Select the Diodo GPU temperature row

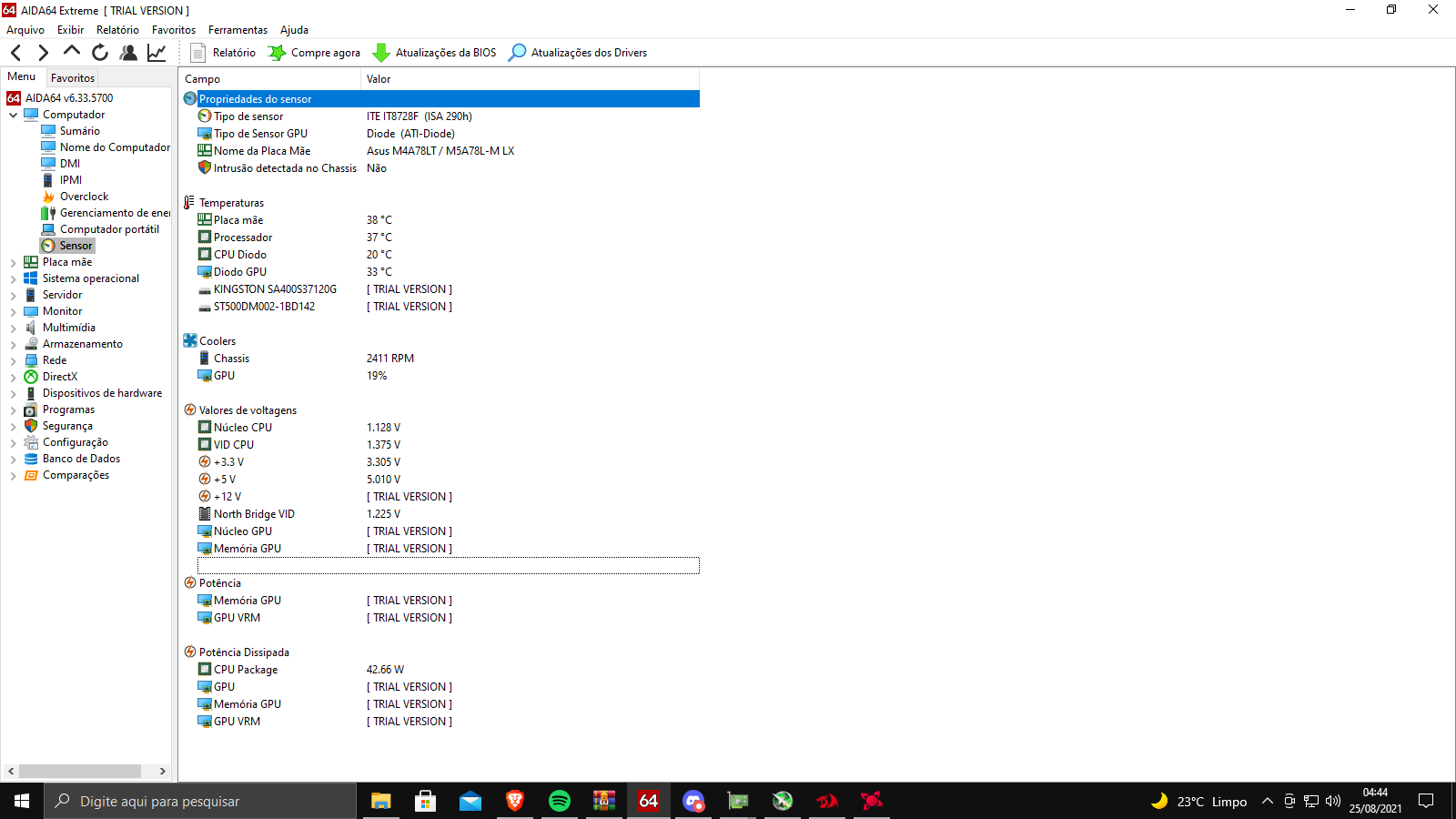click(x=440, y=272)
